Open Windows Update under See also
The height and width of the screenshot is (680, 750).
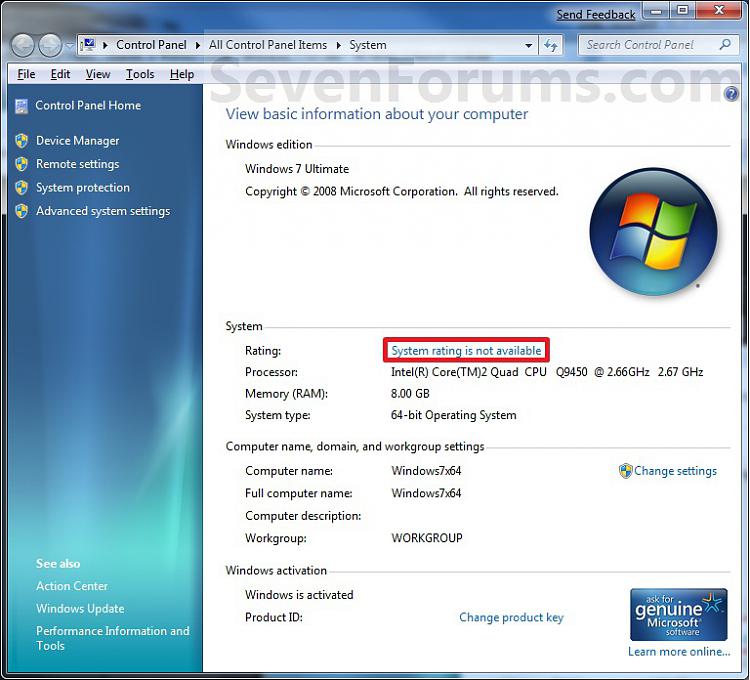point(80,608)
